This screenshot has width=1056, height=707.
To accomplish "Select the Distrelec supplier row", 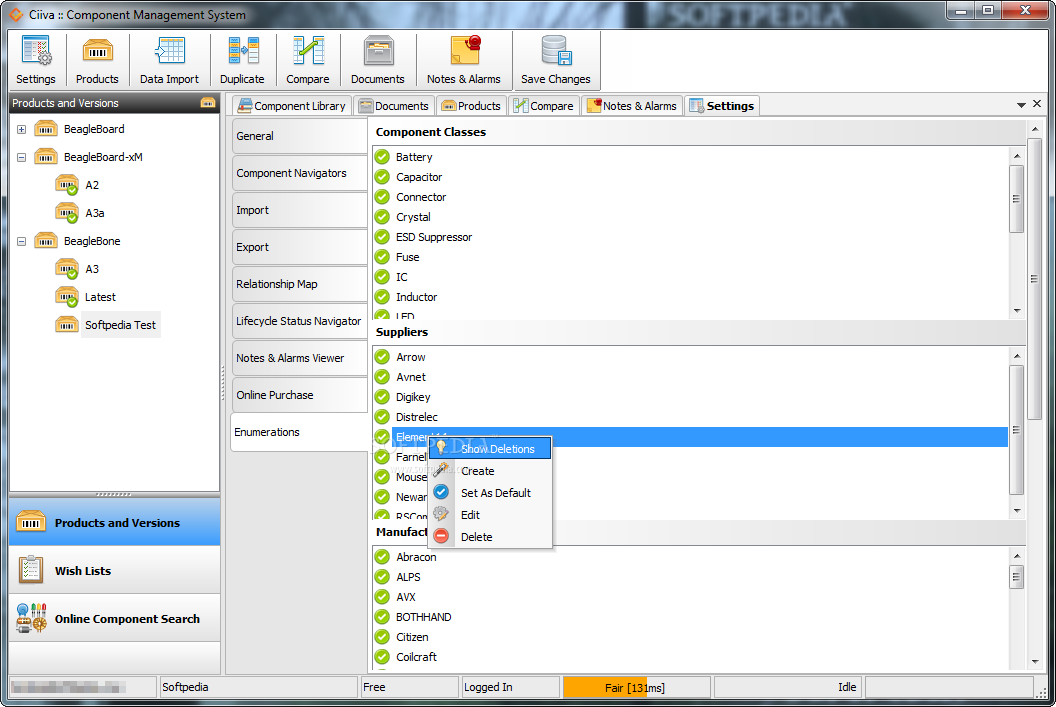I will (x=690, y=417).
